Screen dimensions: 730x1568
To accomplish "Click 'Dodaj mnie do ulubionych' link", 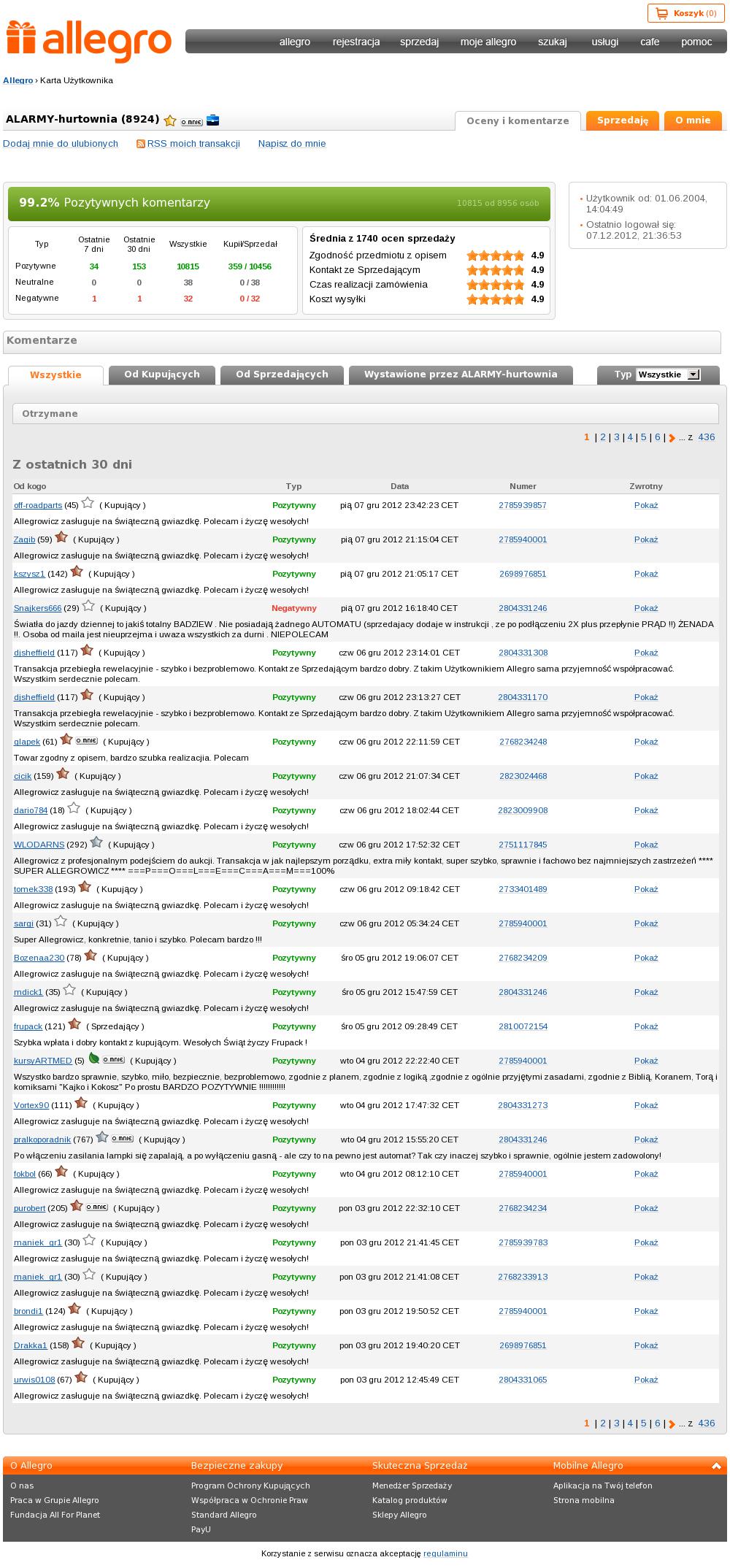I will click(61, 144).
